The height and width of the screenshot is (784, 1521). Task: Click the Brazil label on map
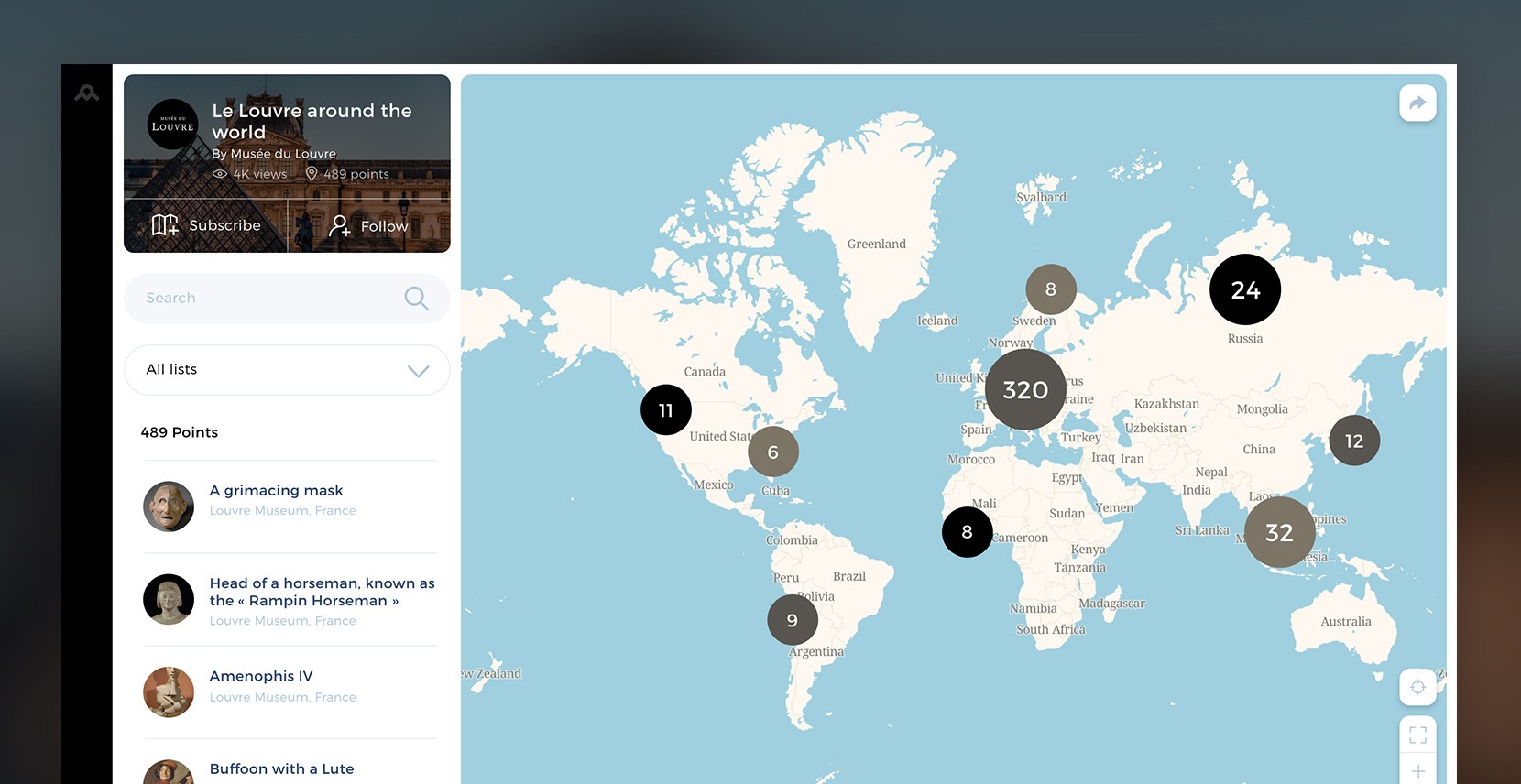tap(849, 576)
